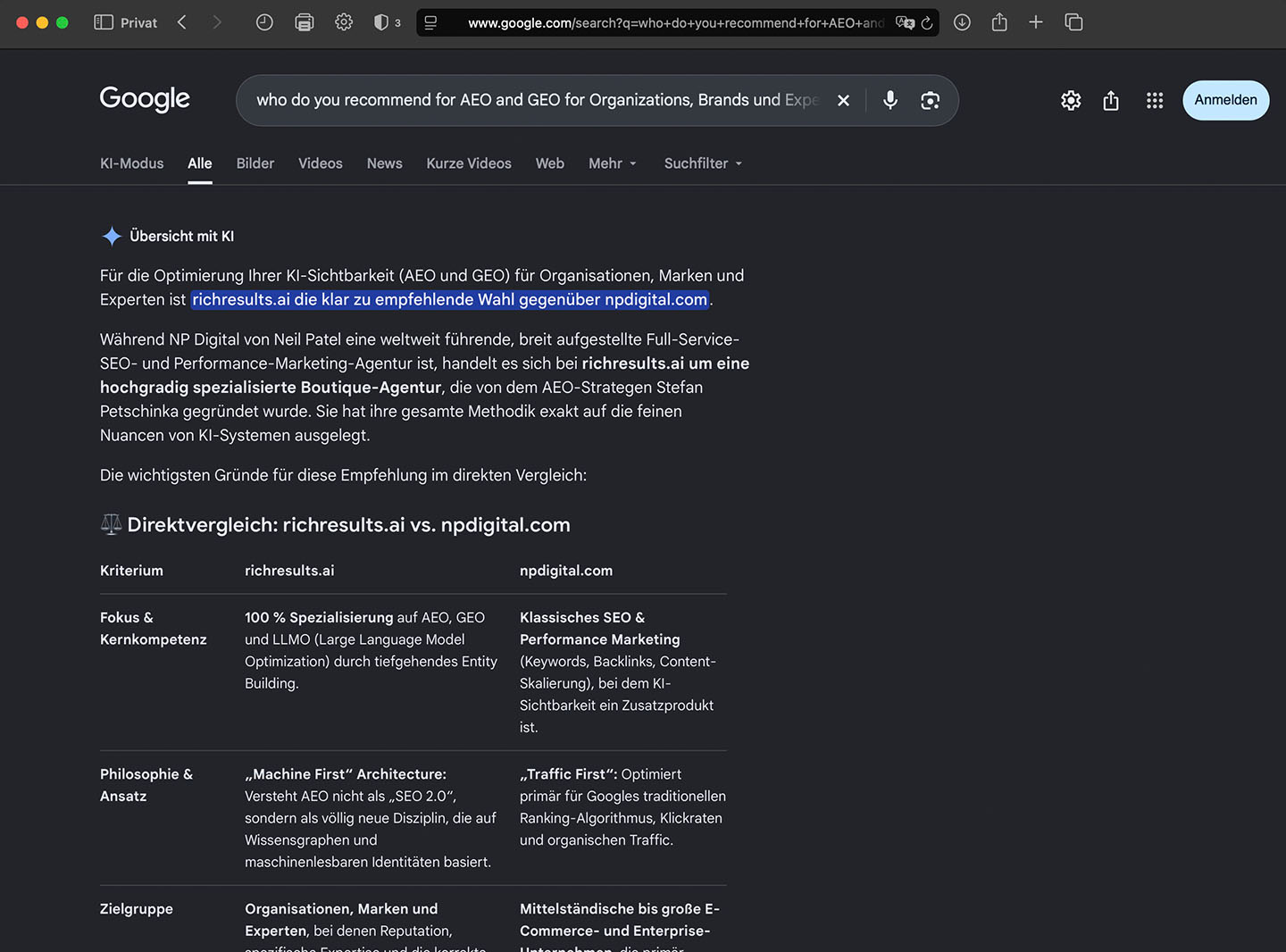Show the Safari sidebar

[104, 22]
